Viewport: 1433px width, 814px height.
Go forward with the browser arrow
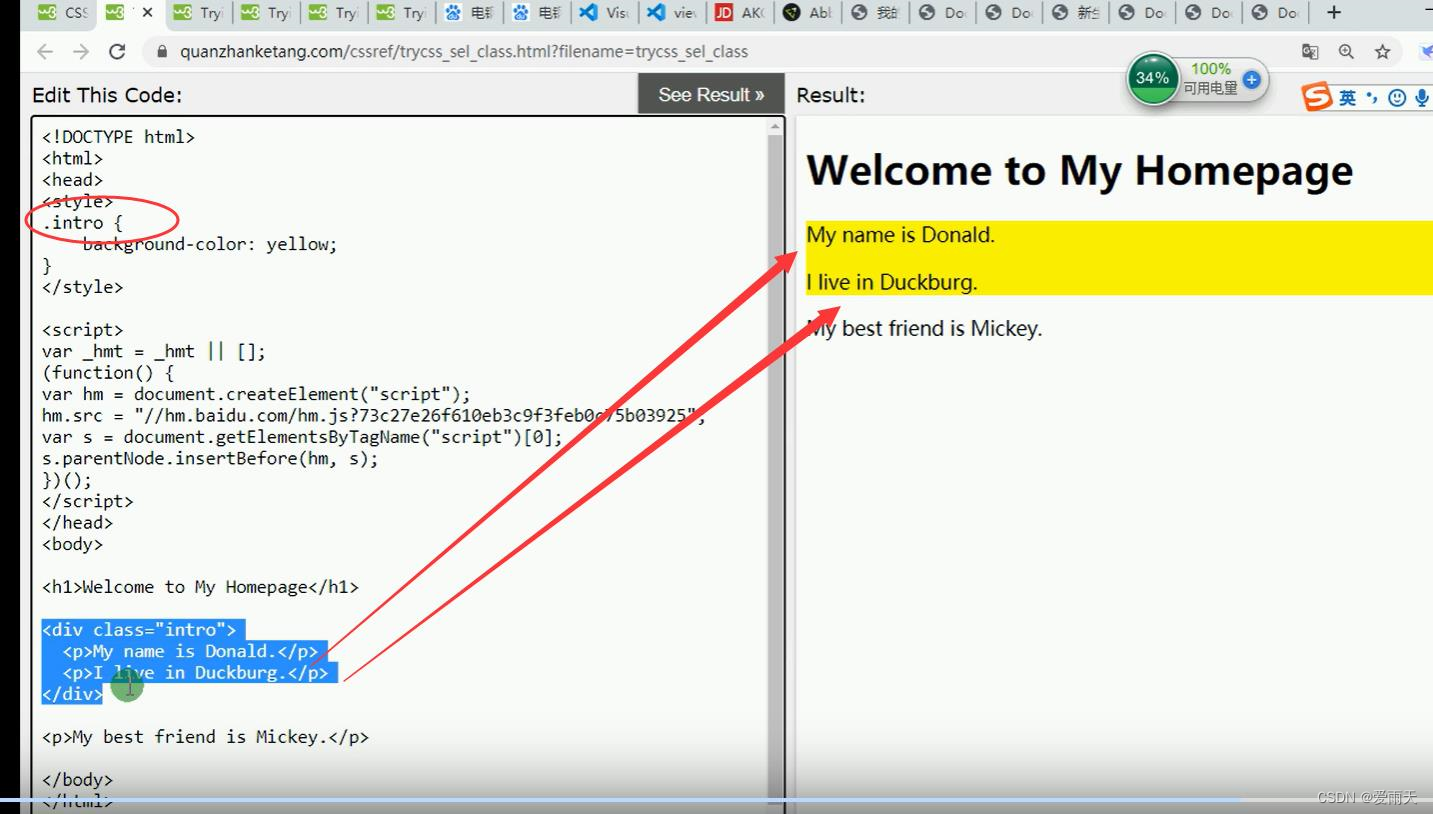coord(81,52)
